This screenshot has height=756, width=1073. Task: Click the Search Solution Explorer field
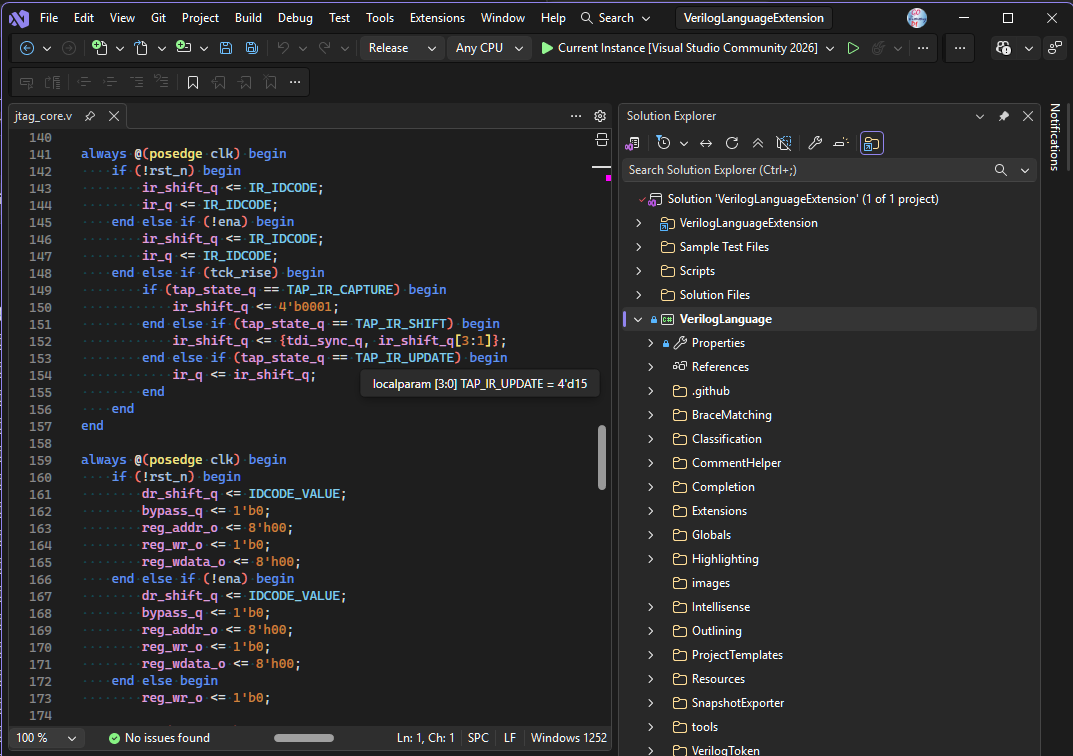807,170
